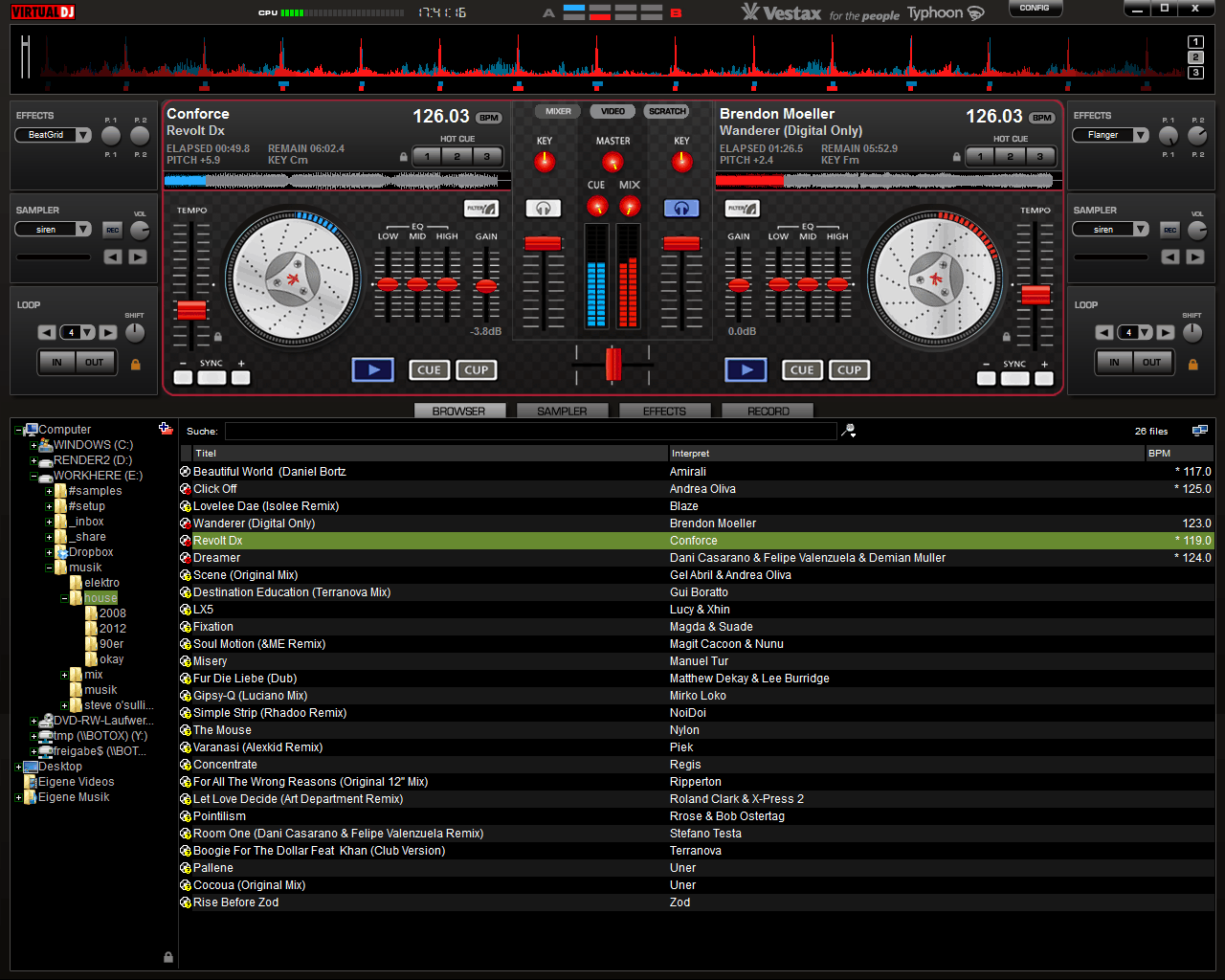Click in Suche search field
This screenshot has height=980, width=1225.
pyautogui.click(x=530, y=432)
